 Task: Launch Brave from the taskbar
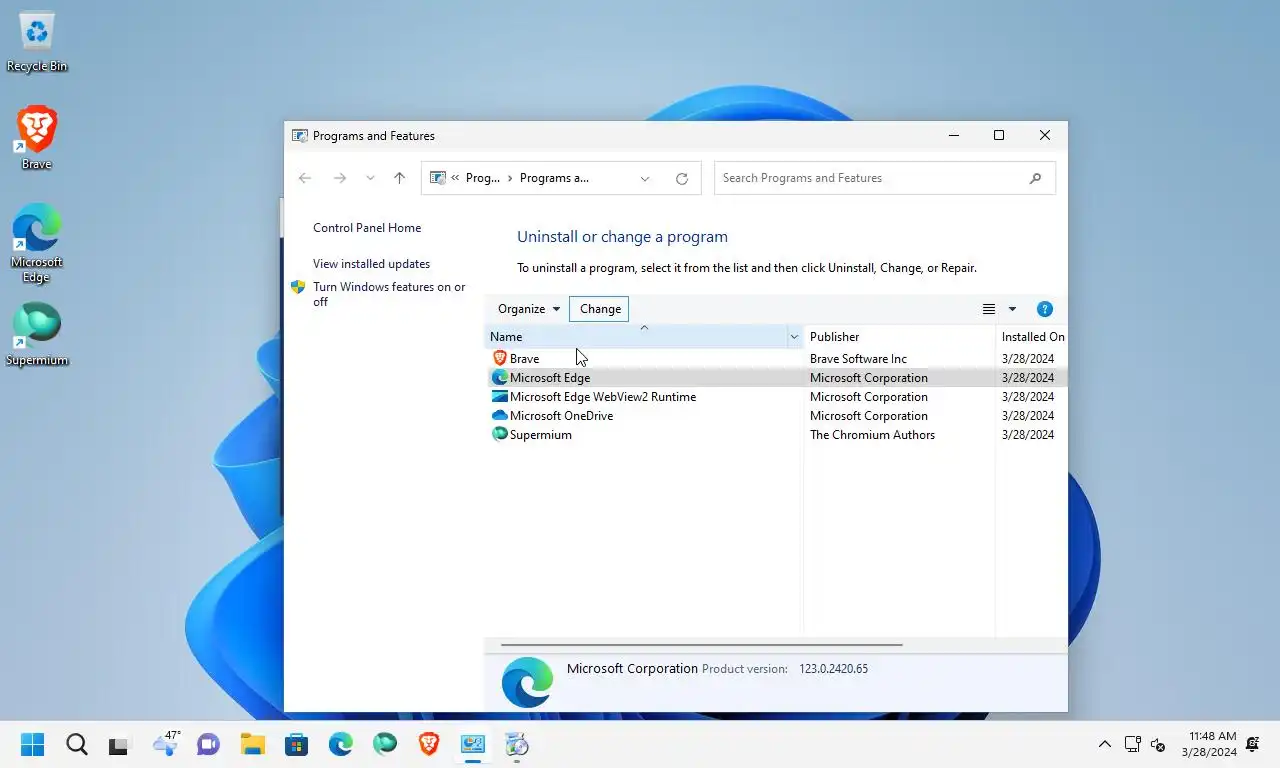tap(429, 744)
